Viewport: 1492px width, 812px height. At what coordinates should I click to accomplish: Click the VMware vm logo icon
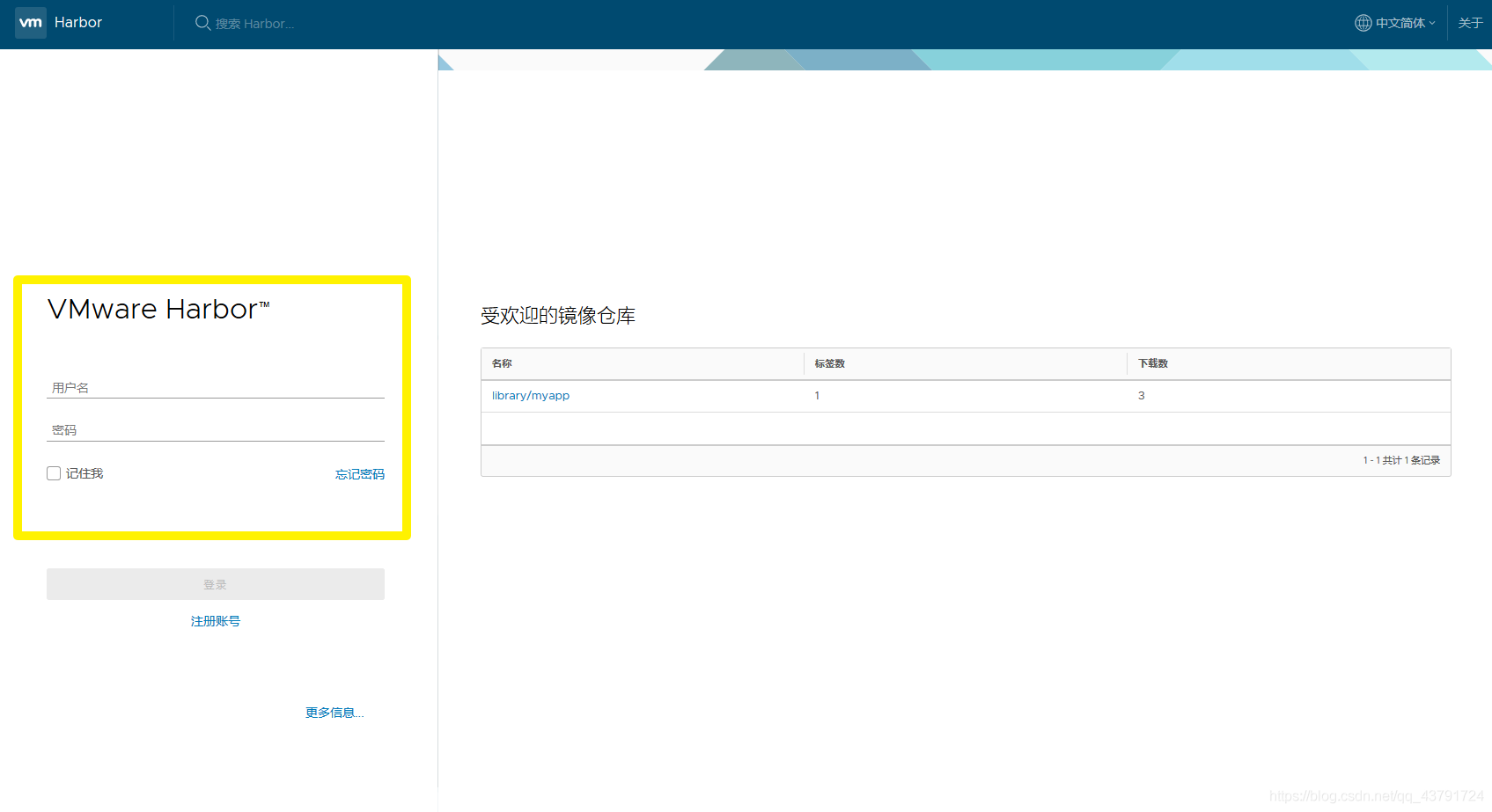point(31,23)
